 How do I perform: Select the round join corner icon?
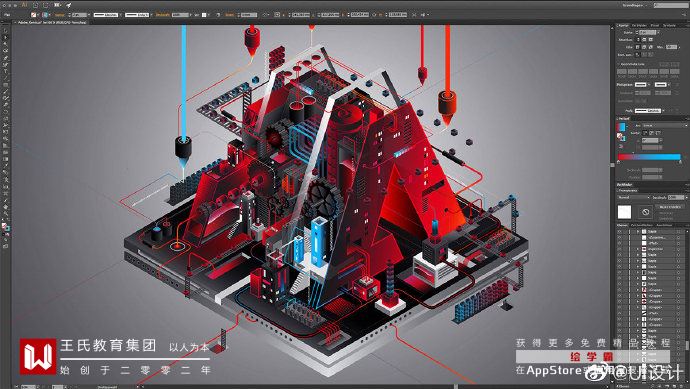point(644,47)
